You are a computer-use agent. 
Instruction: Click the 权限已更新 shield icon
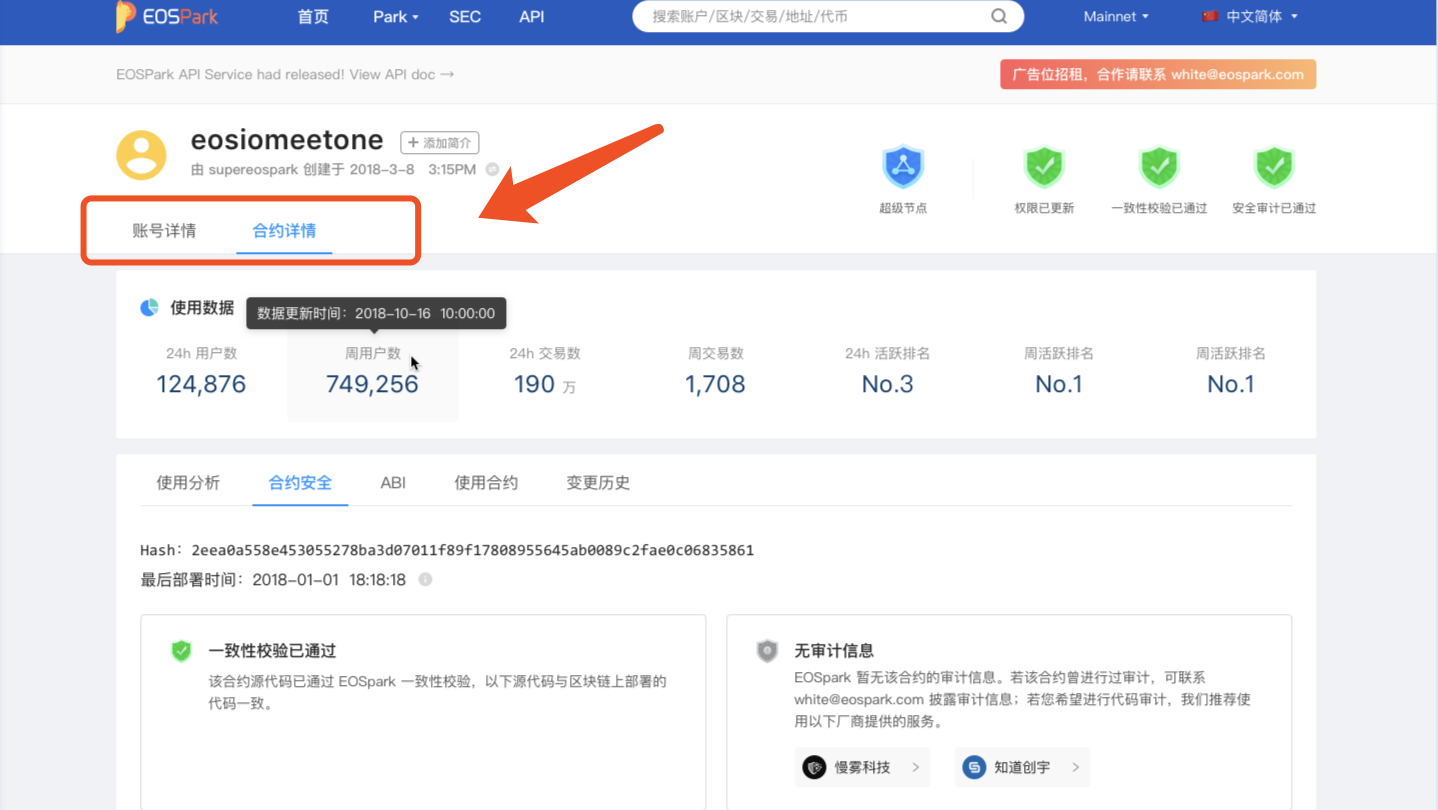tap(1044, 167)
